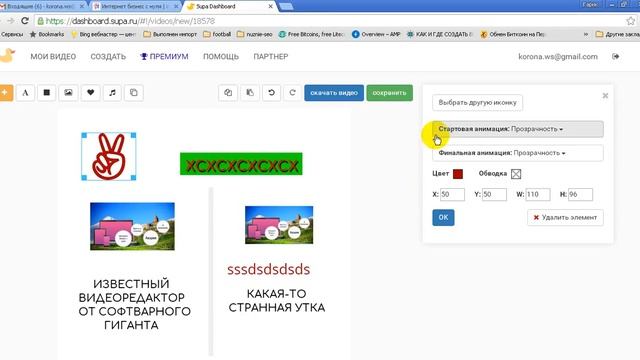The width and height of the screenshot is (640, 360).
Task: Click the slides copy icon in left toolbar
Action: point(133,93)
